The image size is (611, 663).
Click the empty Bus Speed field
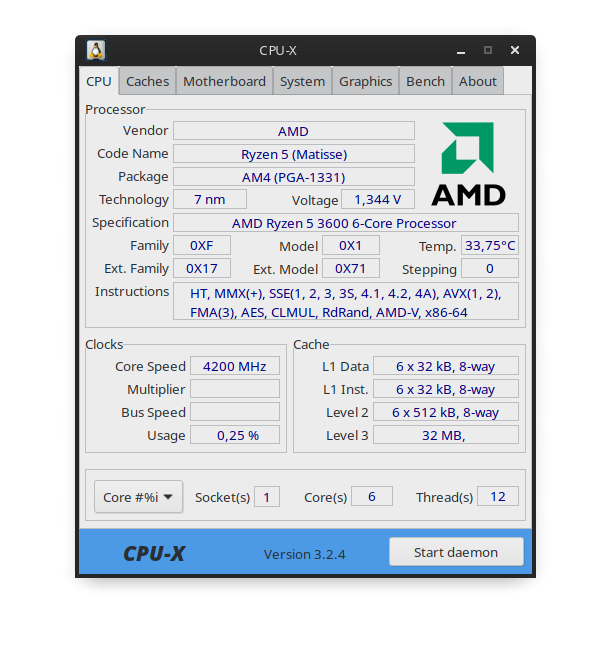[x=235, y=412]
